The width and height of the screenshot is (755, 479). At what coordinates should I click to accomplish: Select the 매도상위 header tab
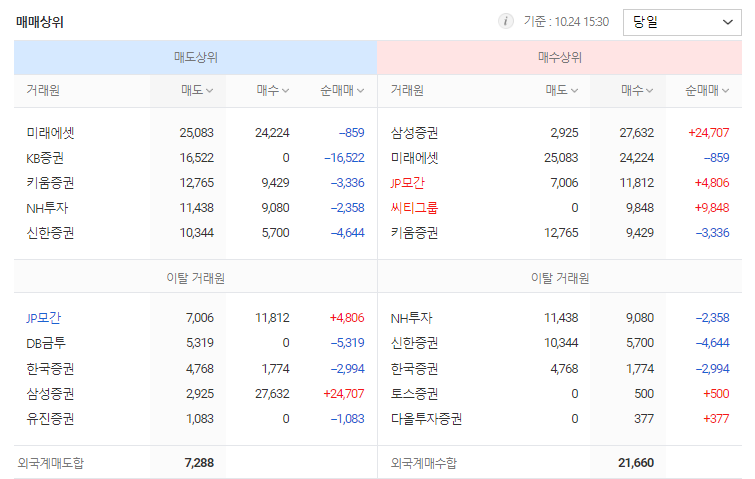click(195, 57)
